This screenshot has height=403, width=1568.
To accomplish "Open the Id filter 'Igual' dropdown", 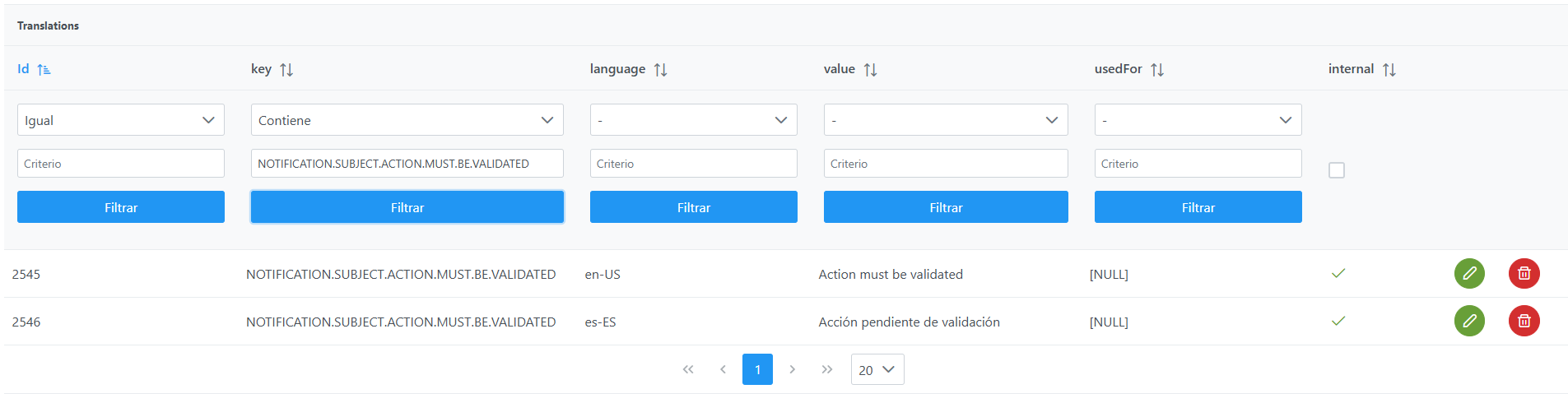I will (121, 120).
